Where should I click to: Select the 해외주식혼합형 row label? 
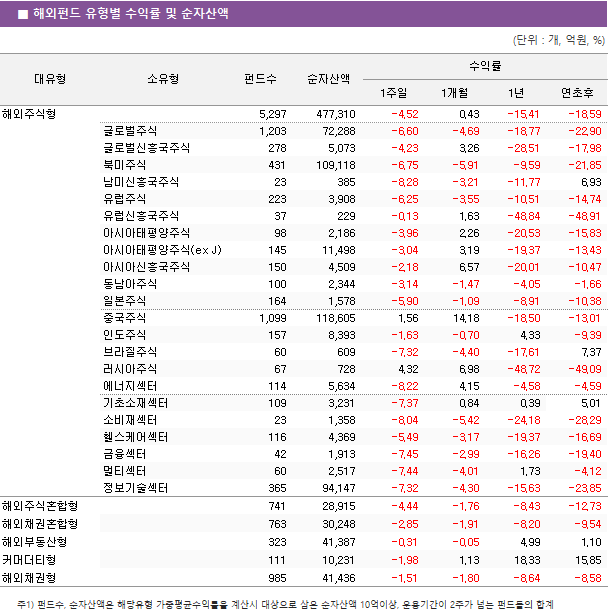(40, 506)
